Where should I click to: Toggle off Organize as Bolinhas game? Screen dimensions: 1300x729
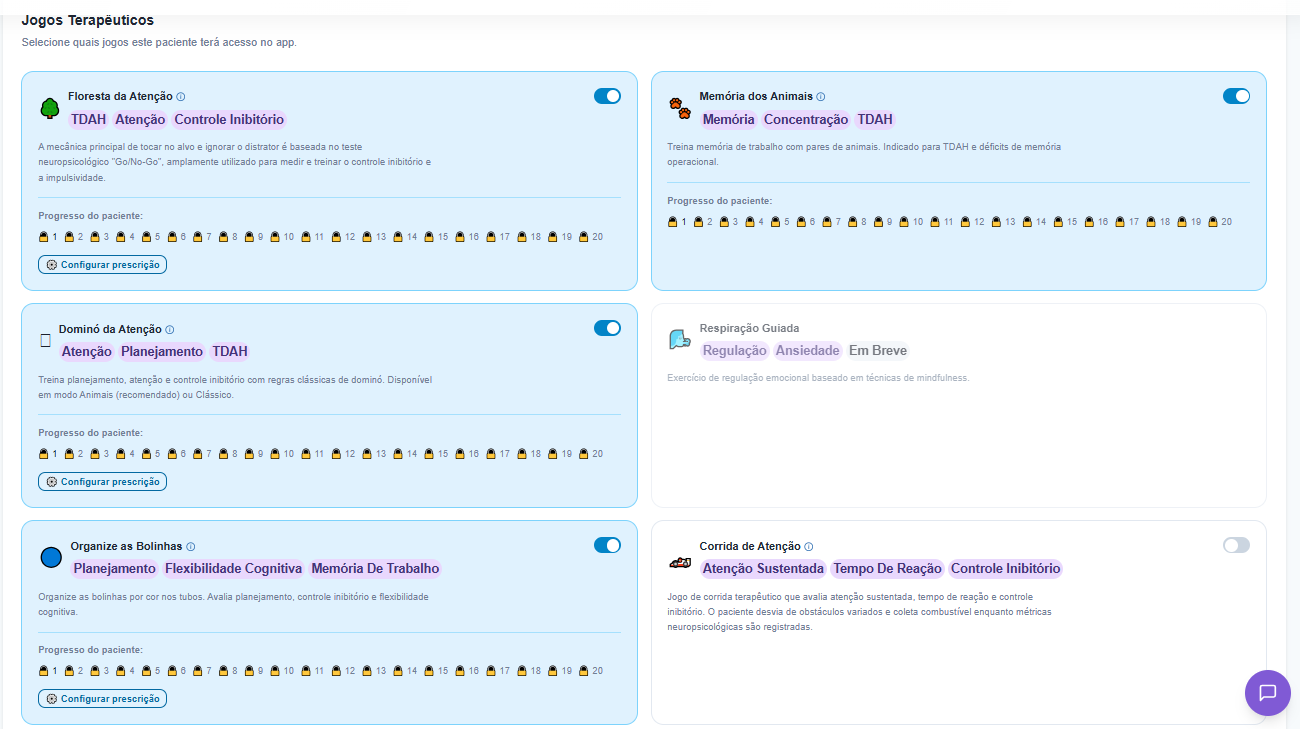[x=607, y=545]
